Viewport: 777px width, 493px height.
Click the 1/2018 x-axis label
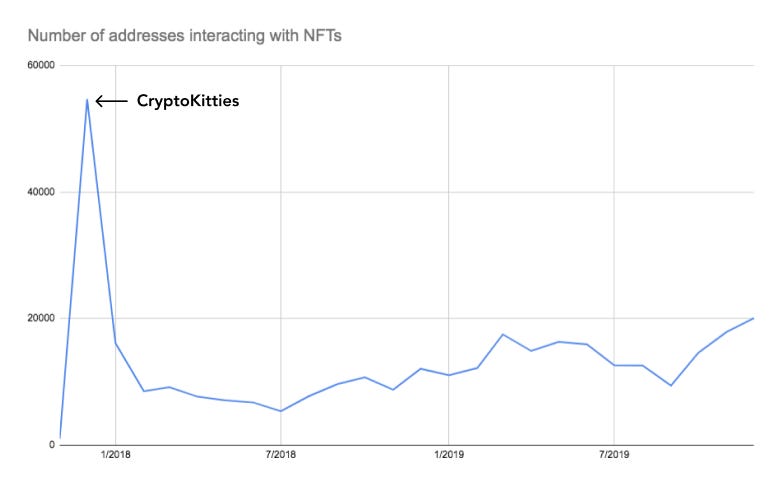tap(115, 454)
